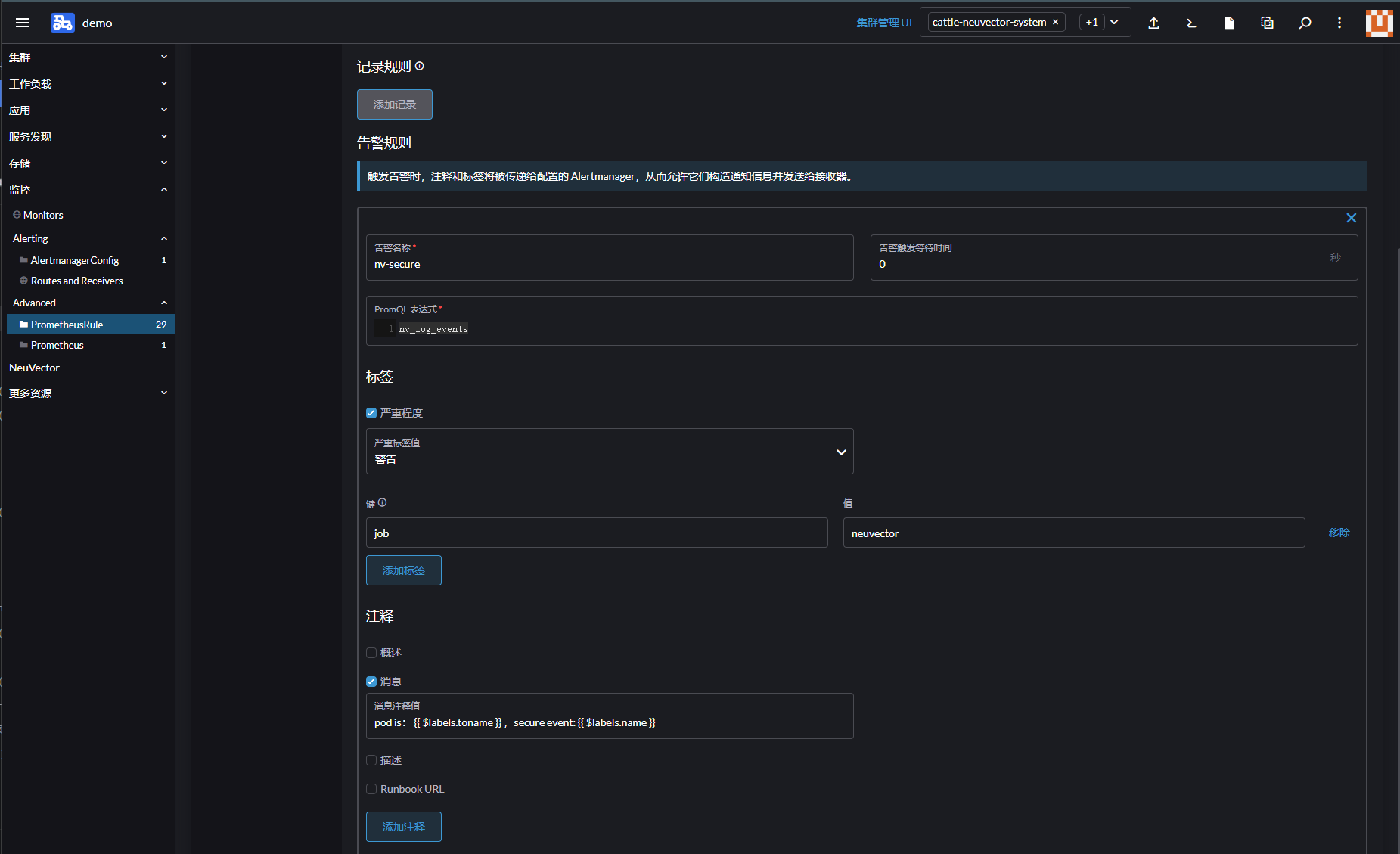Open the 集群管理 UI link

pos(883,23)
